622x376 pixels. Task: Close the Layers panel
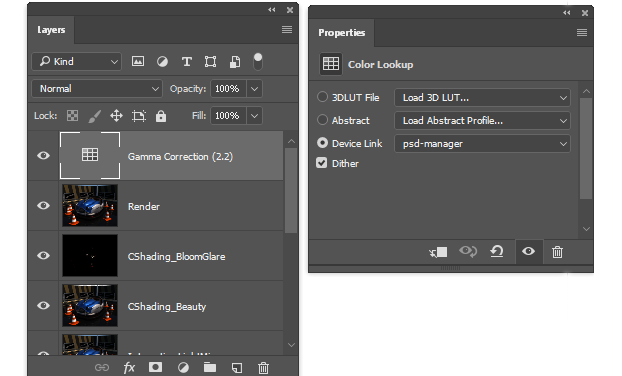pos(290,10)
